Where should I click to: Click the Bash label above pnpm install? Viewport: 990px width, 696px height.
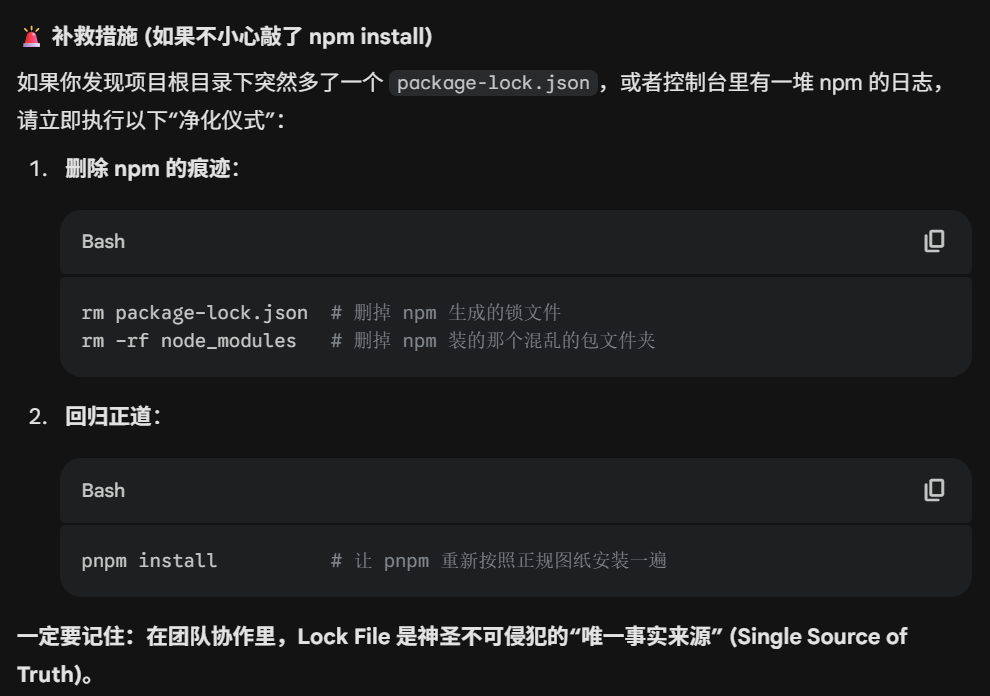(103, 490)
